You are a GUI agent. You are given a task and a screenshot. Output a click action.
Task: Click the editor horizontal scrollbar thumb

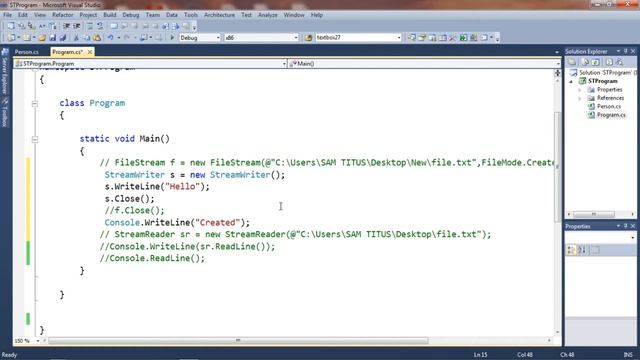pyautogui.click(x=238, y=340)
